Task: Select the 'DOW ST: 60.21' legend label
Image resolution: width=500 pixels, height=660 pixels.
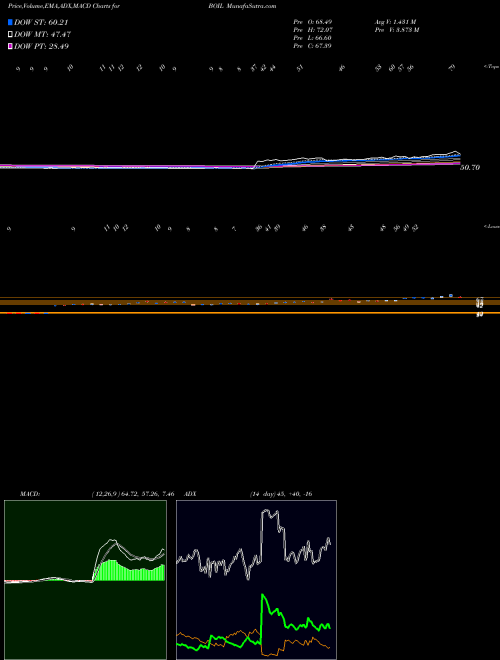Action: [x=41, y=23]
